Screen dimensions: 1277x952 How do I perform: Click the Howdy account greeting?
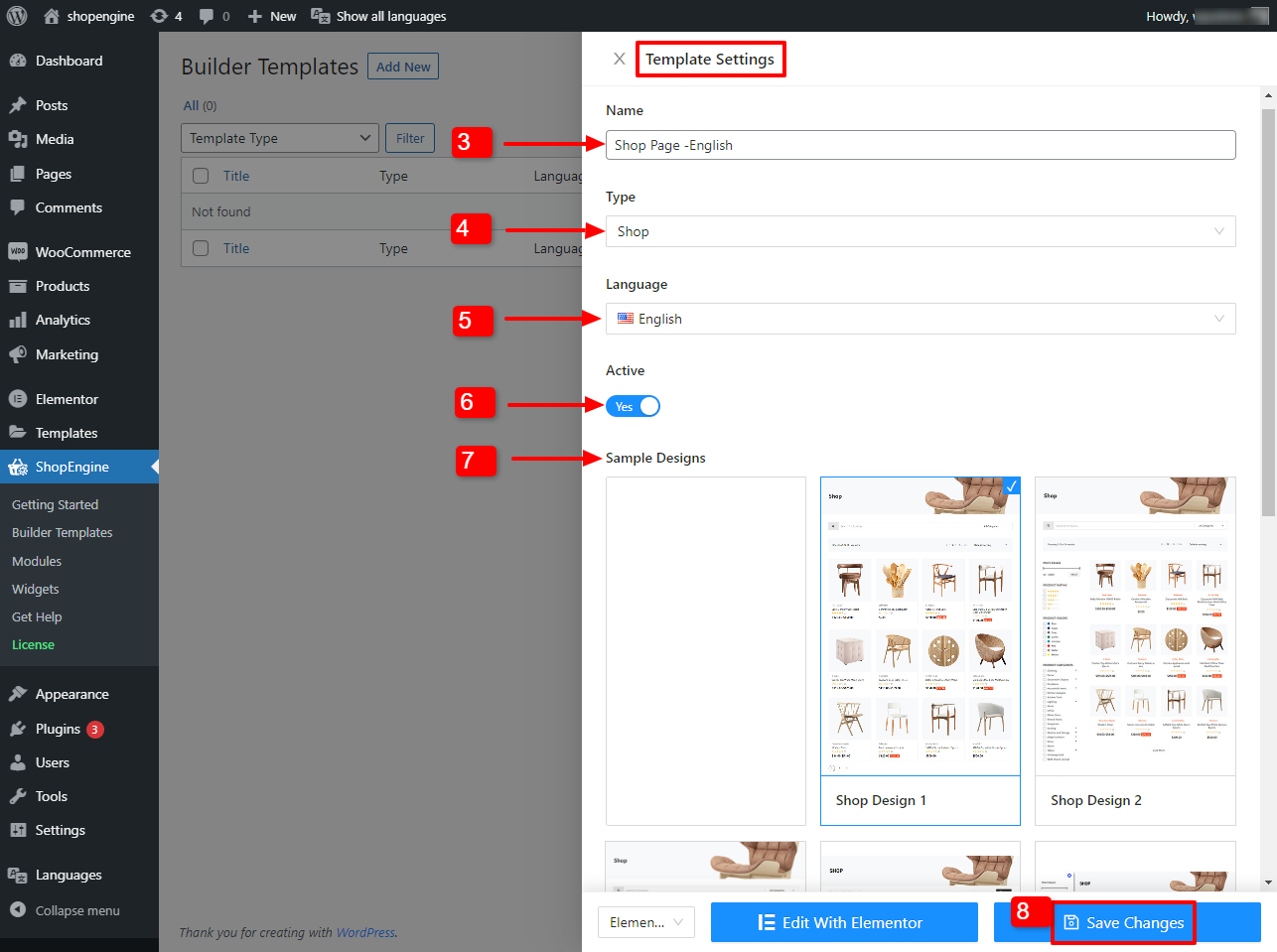[x=1207, y=16]
